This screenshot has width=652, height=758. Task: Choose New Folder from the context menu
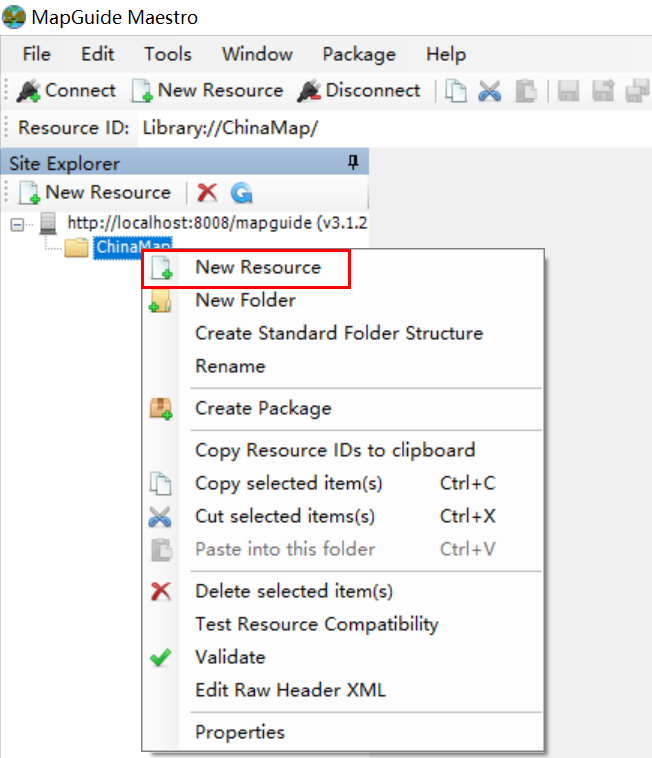point(343,301)
